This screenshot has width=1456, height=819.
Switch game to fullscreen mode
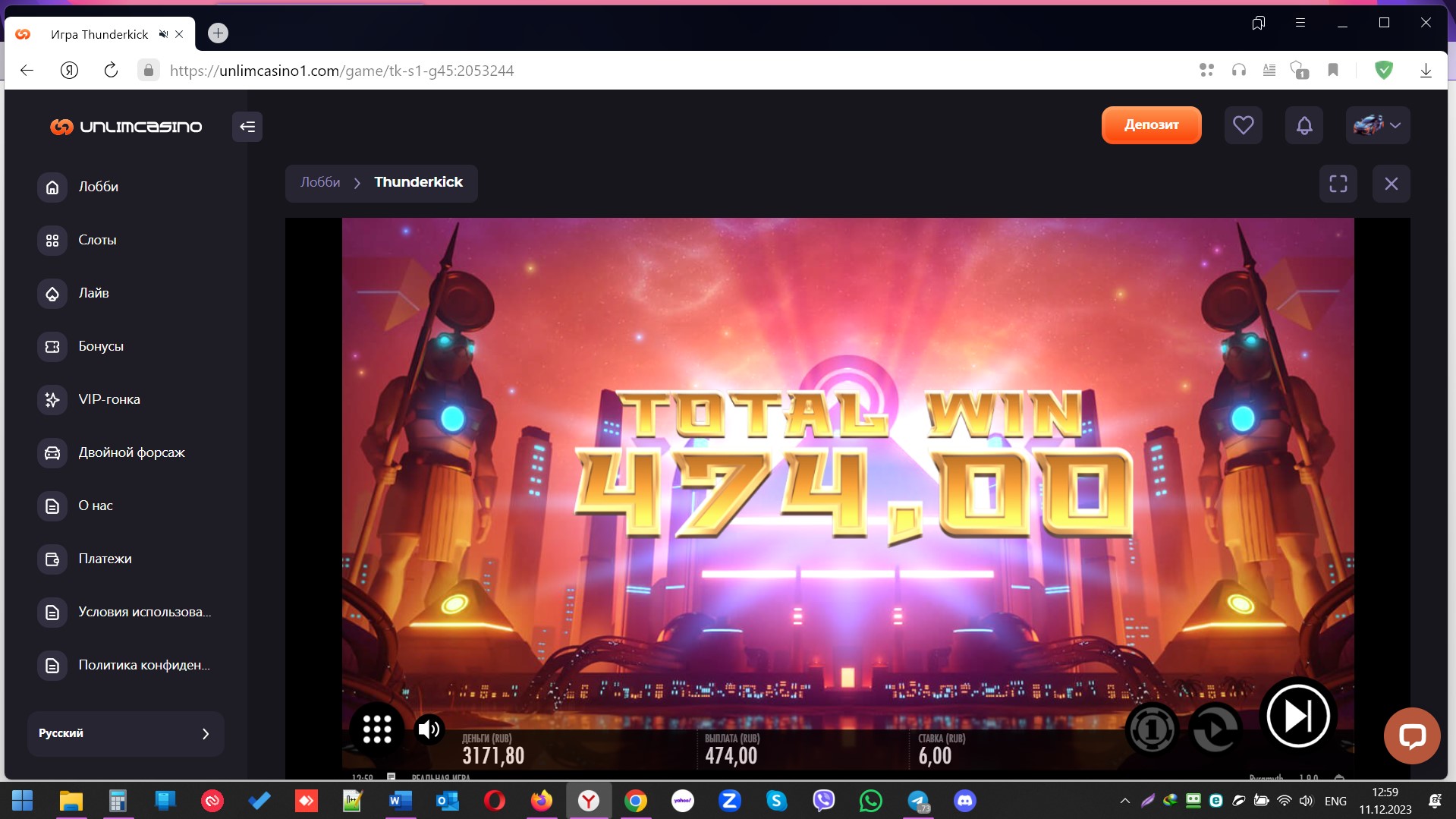(x=1338, y=184)
